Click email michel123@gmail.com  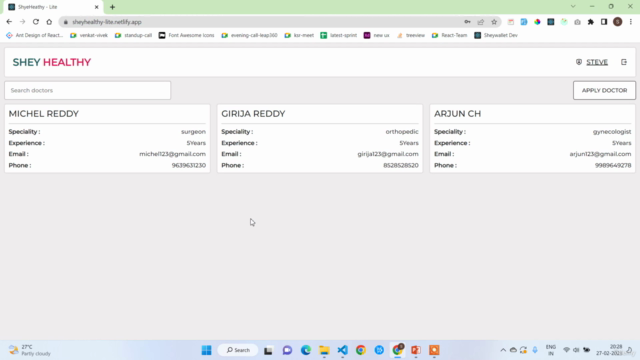(x=172, y=154)
